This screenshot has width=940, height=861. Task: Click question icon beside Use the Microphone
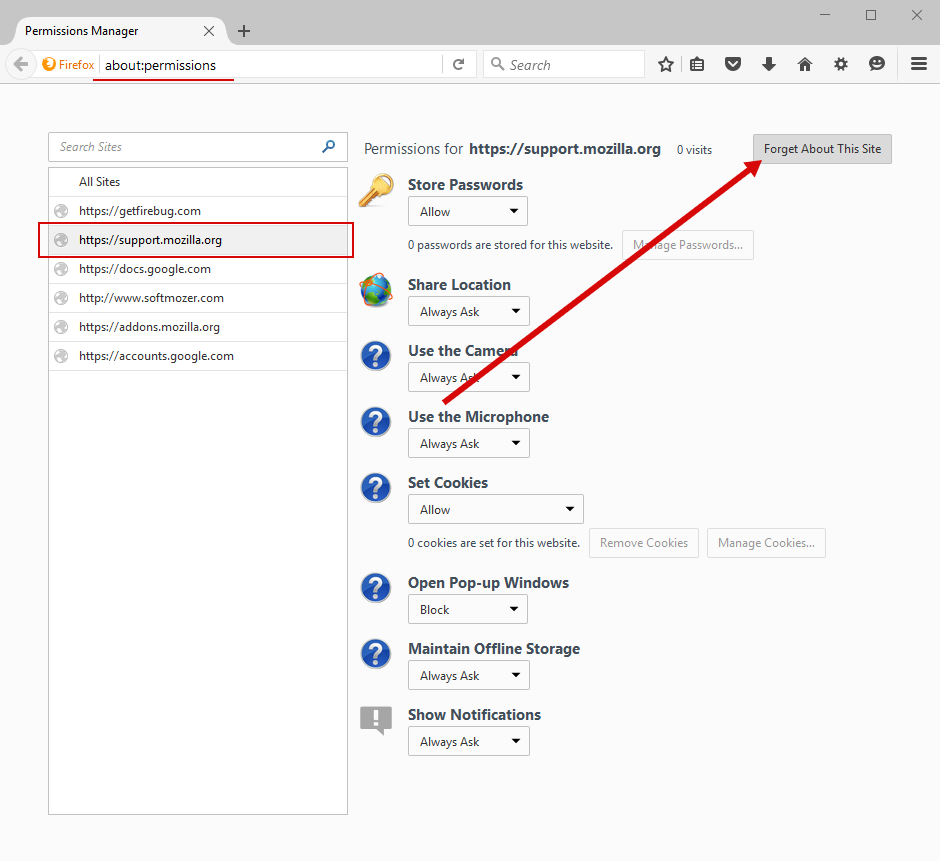coord(376,422)
